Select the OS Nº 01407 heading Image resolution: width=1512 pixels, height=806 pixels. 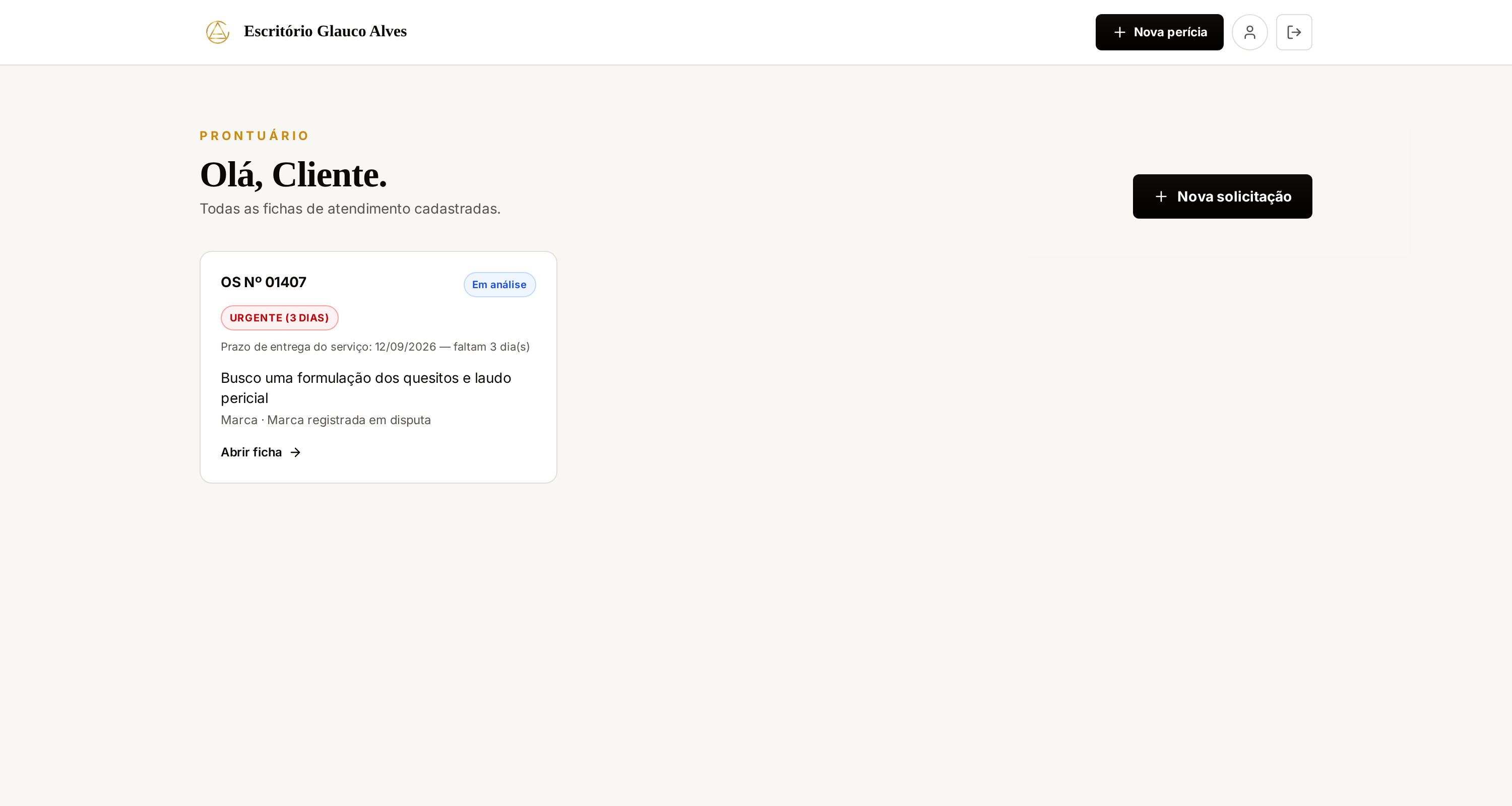[x=264, y=282]
